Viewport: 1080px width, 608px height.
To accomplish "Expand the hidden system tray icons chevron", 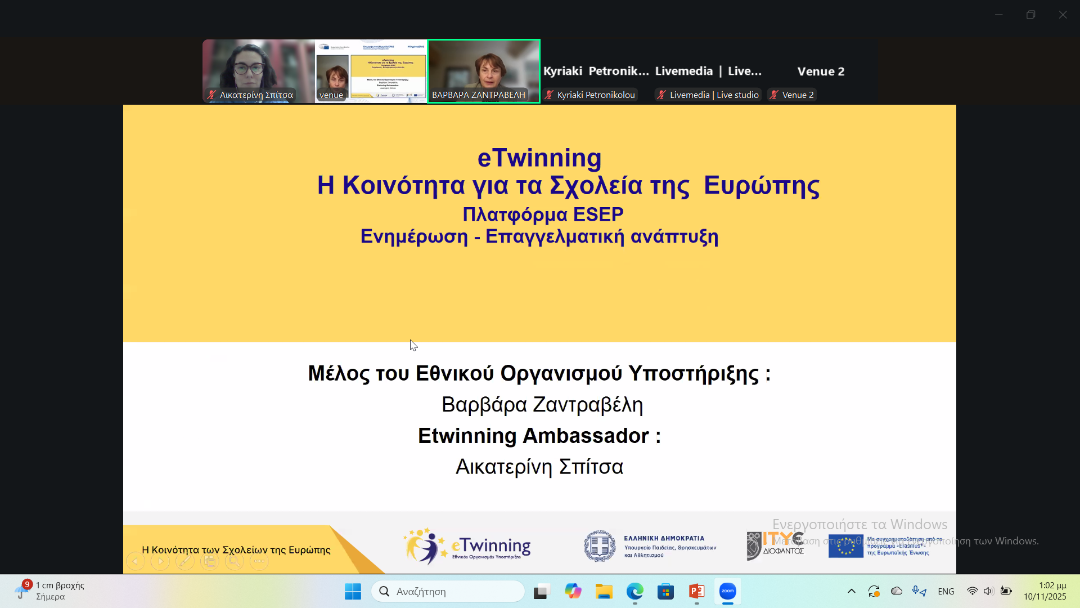I will 851,591.
